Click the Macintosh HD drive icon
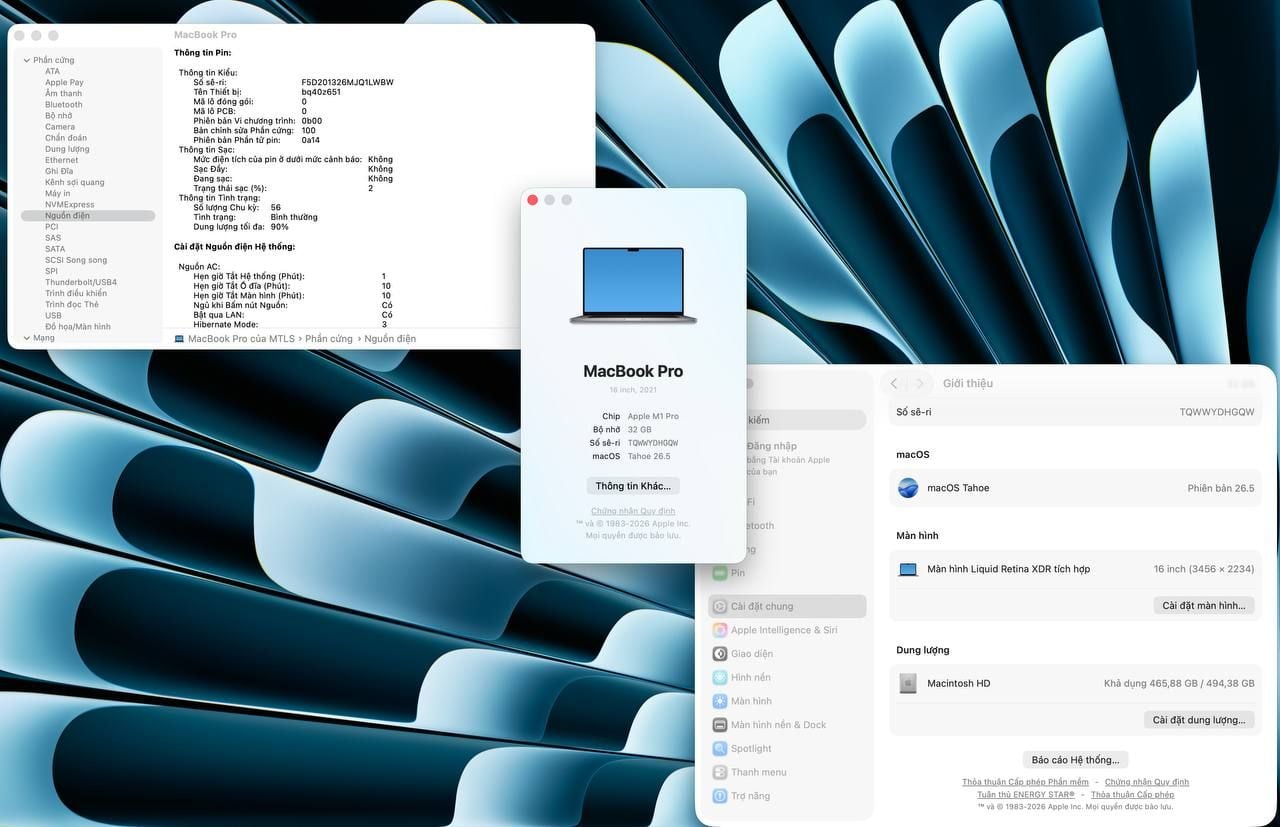This screenshot has width=1280, height=827. pos(908,683)
